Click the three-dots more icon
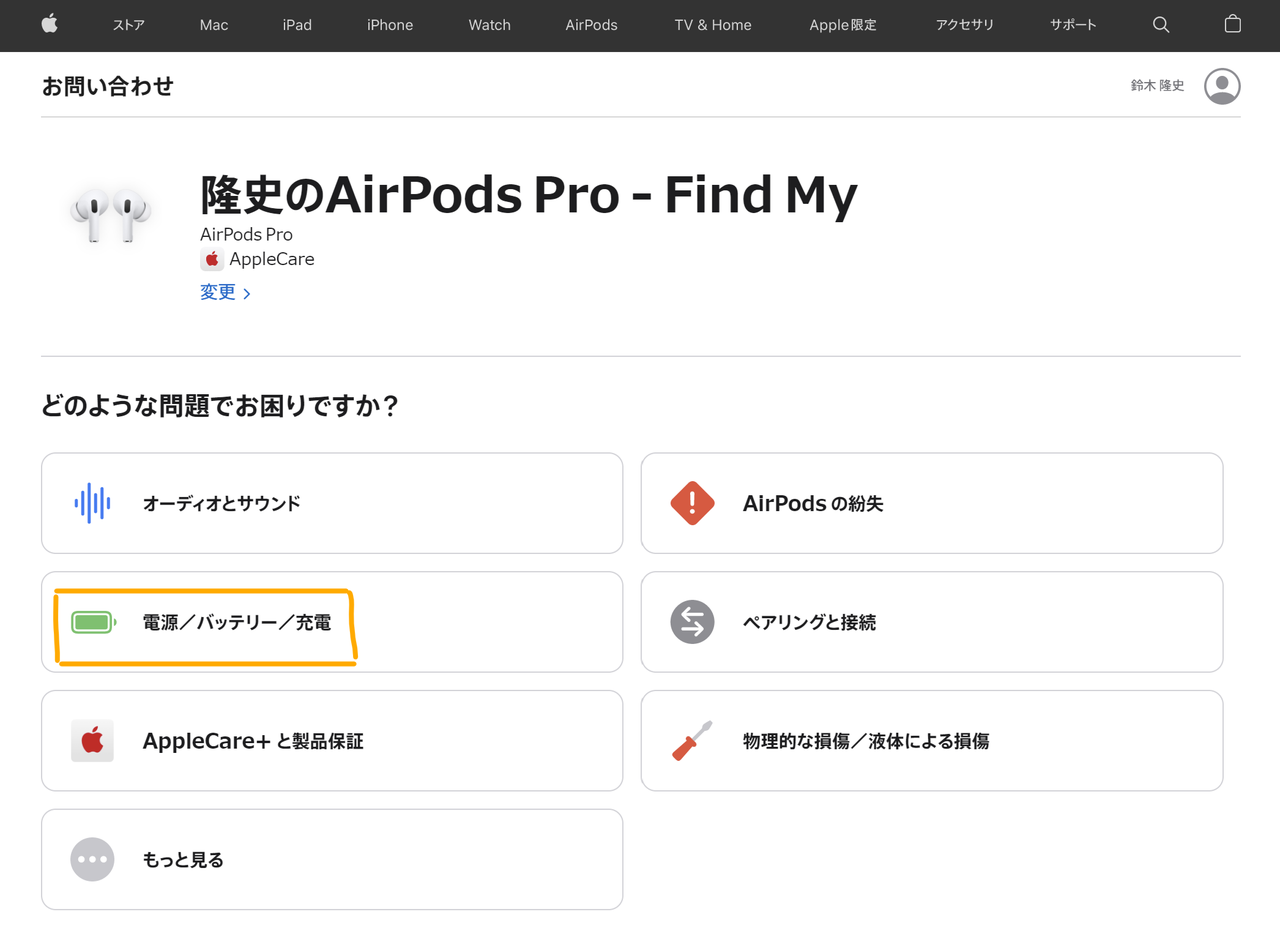1280x939 pixels. point(92,859)
